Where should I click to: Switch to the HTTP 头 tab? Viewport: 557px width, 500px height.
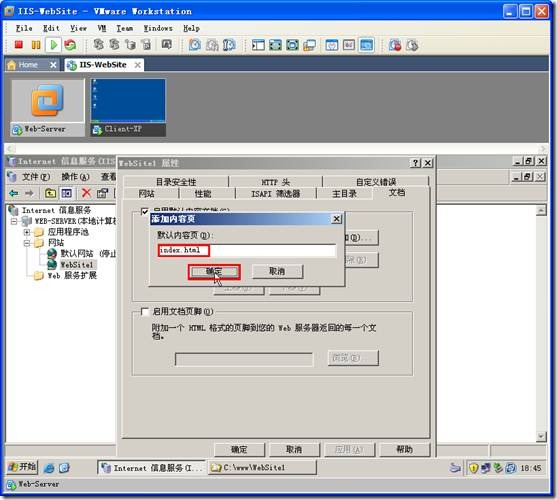click(x=276, y=182)
